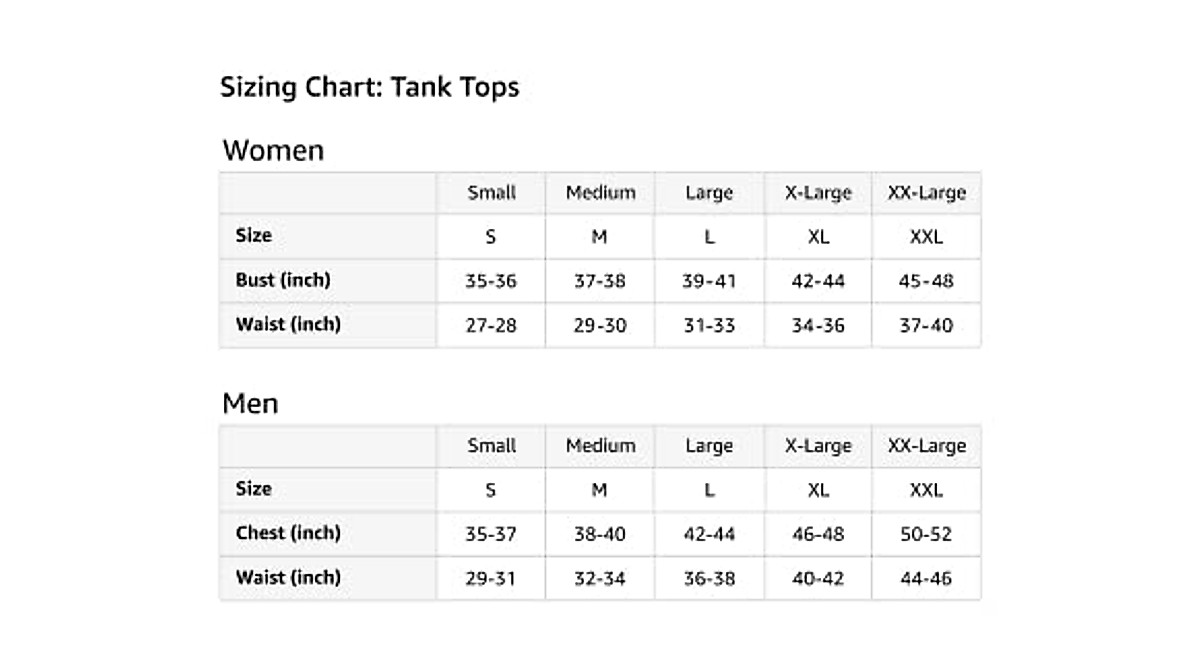Click Women's Small column header
The width and height of the screenshot is (1200, 670).
tap(491, 193)
